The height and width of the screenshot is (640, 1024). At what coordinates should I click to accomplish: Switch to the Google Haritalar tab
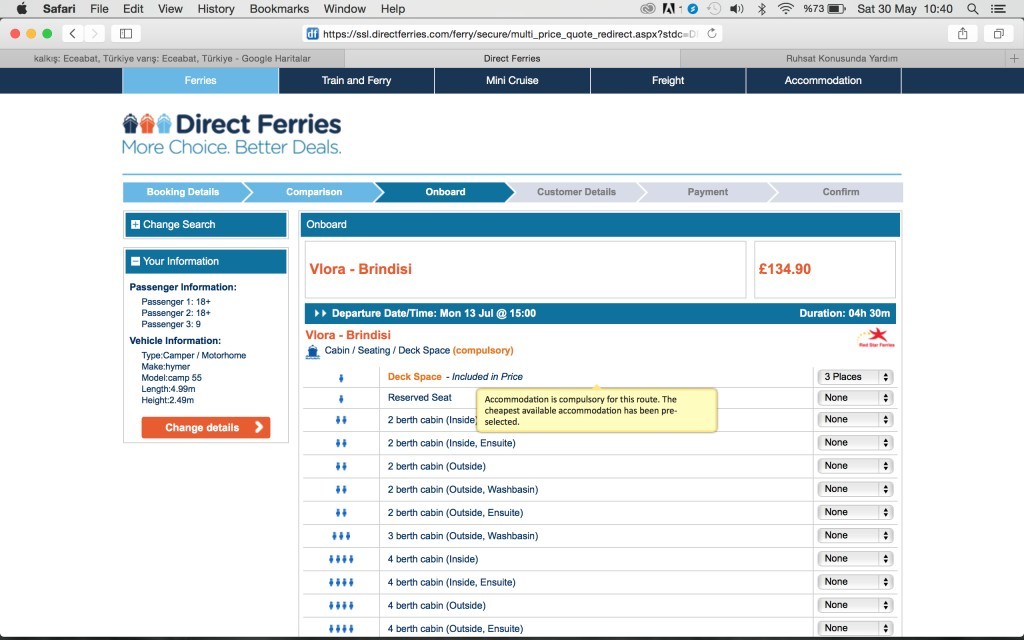click(x=172, y=58)
